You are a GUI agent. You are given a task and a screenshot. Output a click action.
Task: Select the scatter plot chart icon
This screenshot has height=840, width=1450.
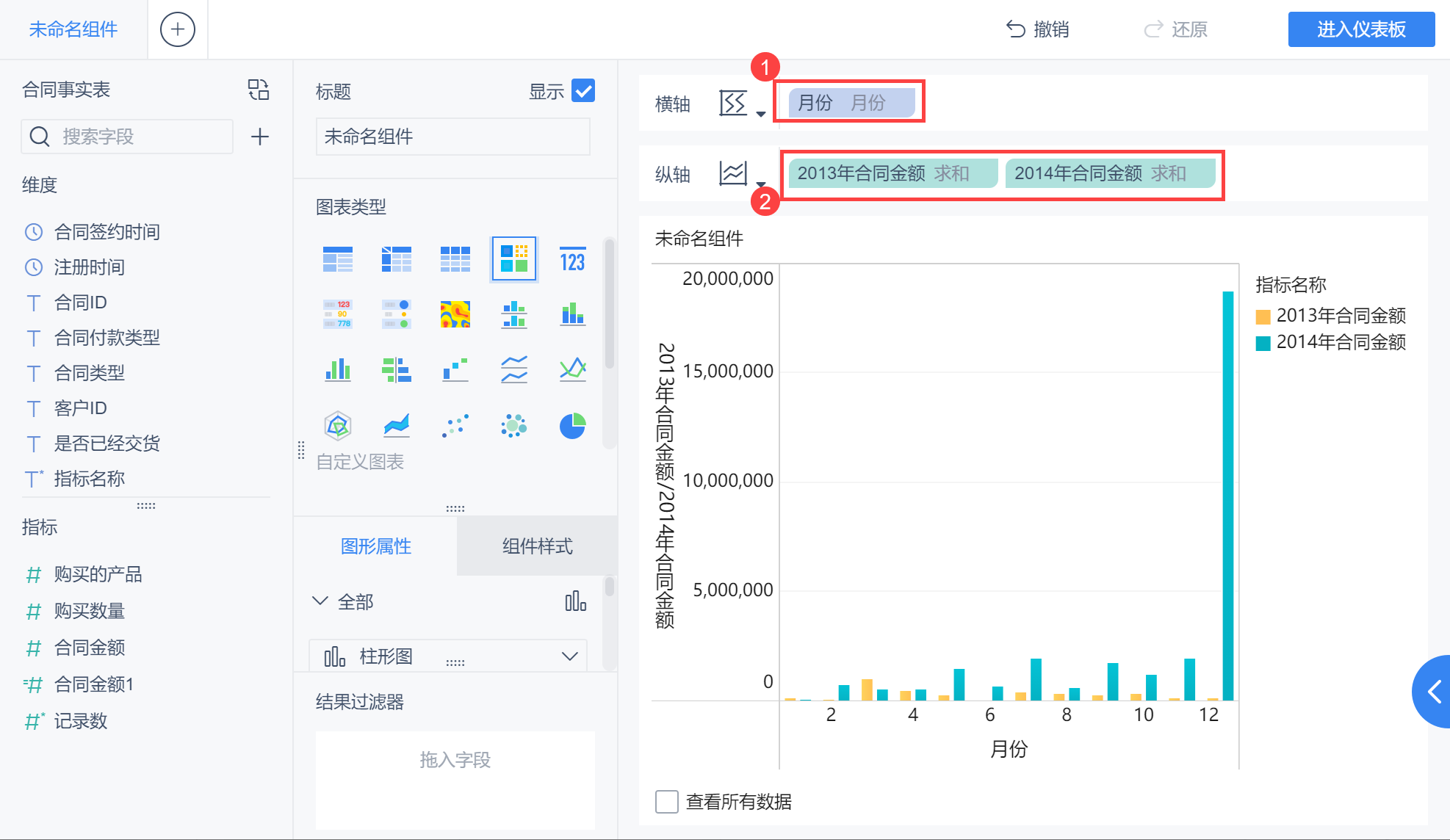(455, 426)
